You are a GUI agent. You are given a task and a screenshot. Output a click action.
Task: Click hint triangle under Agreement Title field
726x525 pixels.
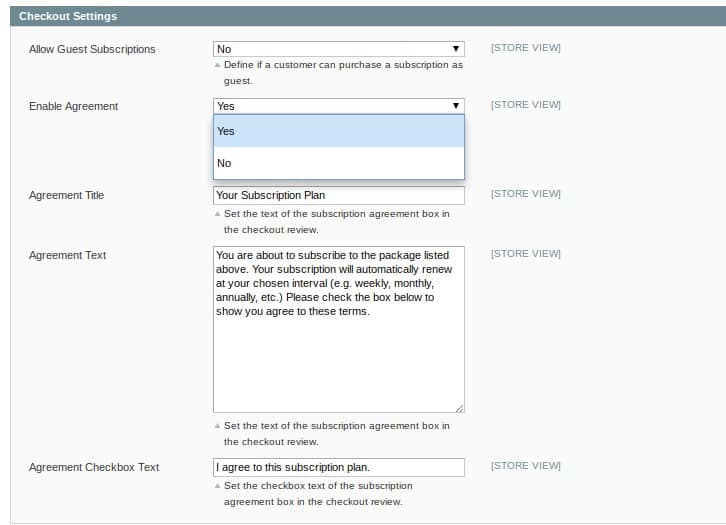coord(217,214)
